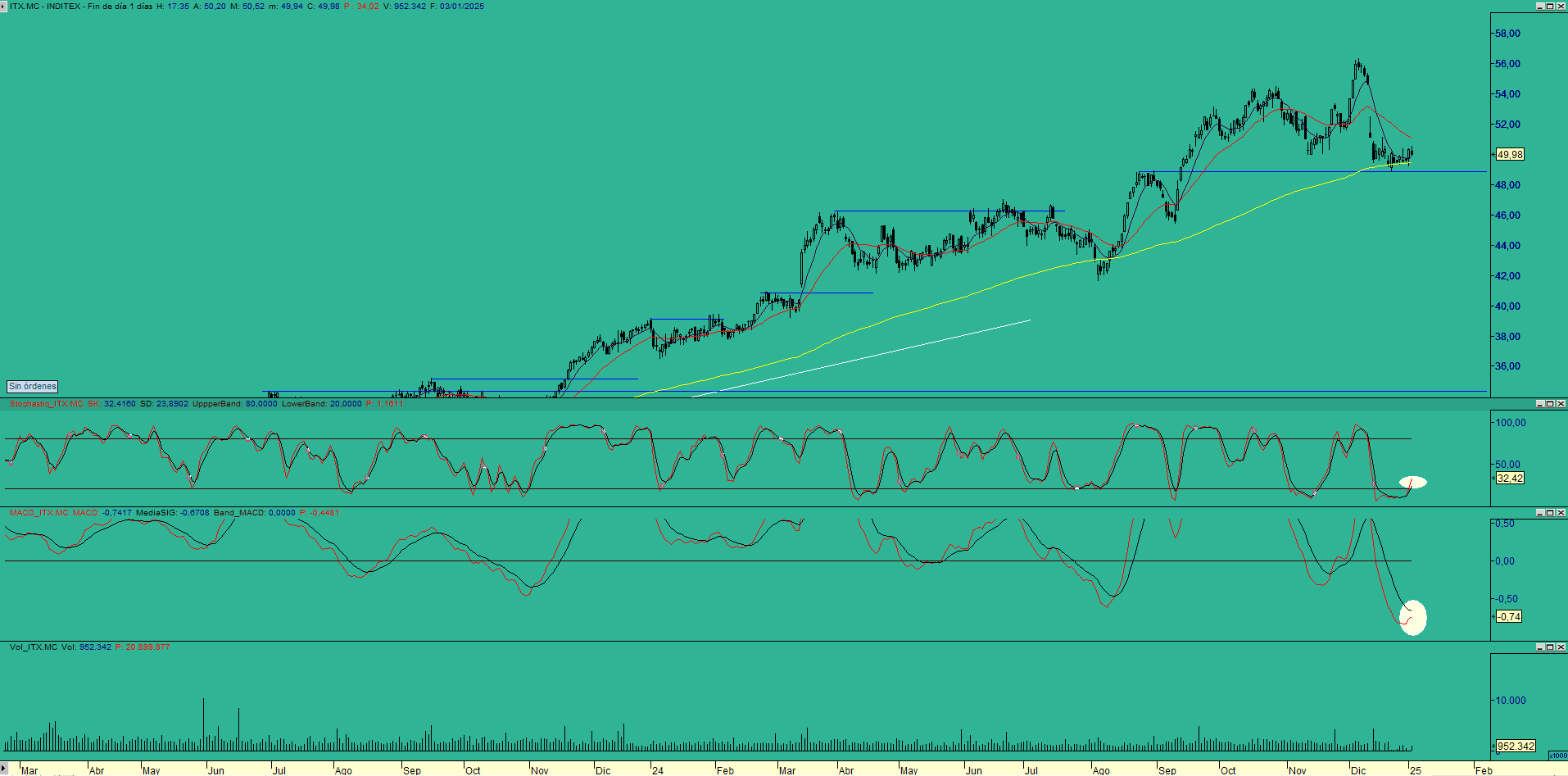Click the 100,00 stochastic axis label
Viewport: 1568px width, 776px height.
[x=1511, y=423]
